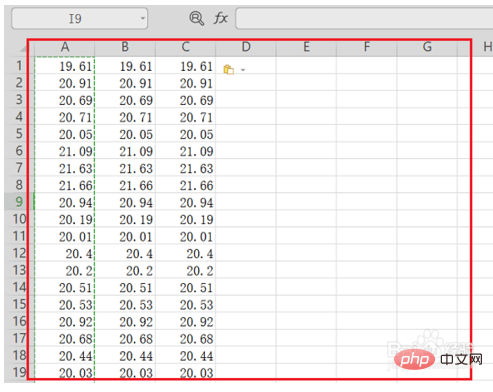The height and width of the screenshot is (392, 493).
Task: Select row 9 header
Action: click(x=19, y=201)
